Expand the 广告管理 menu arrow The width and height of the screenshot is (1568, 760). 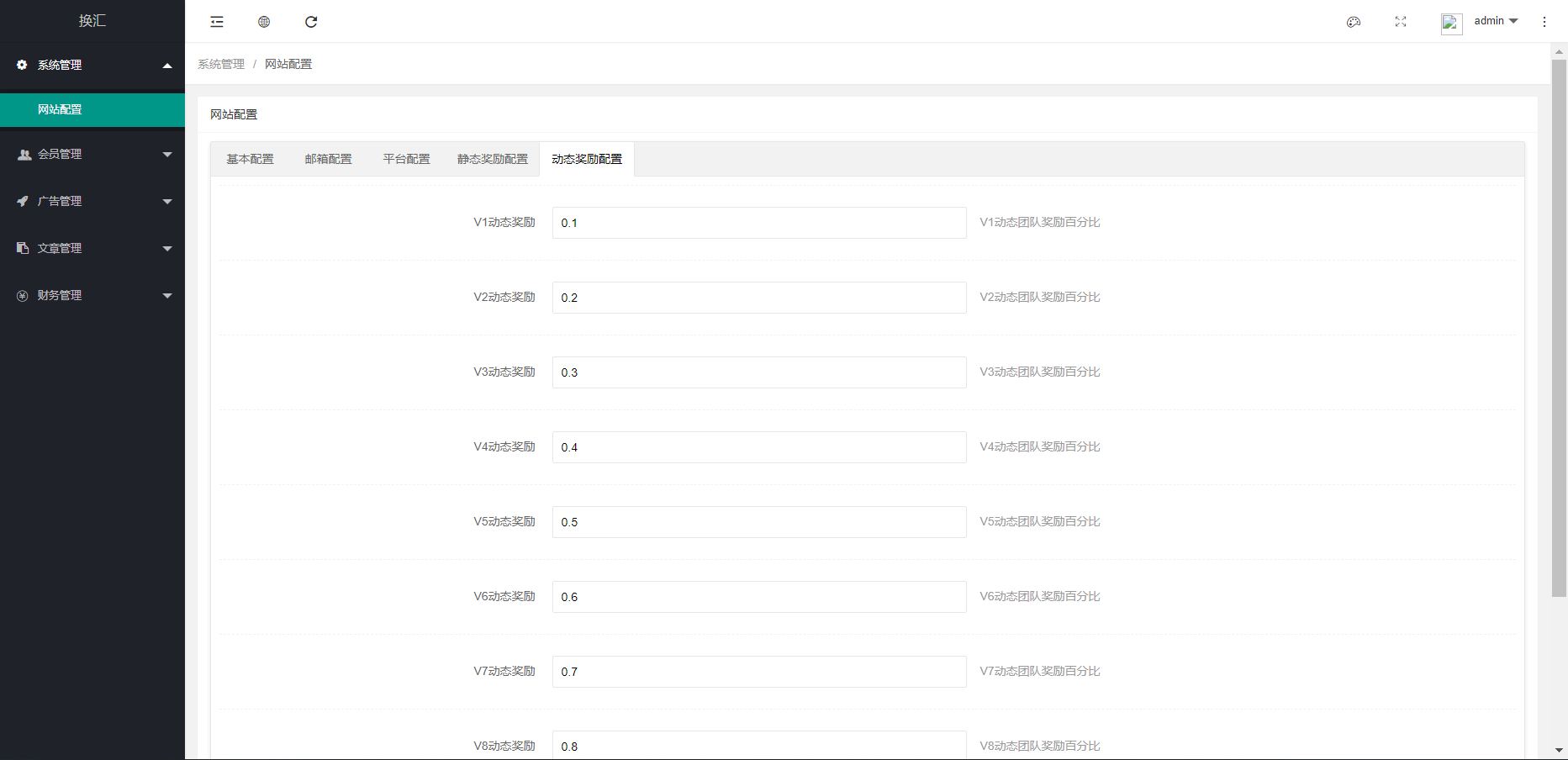167,202
